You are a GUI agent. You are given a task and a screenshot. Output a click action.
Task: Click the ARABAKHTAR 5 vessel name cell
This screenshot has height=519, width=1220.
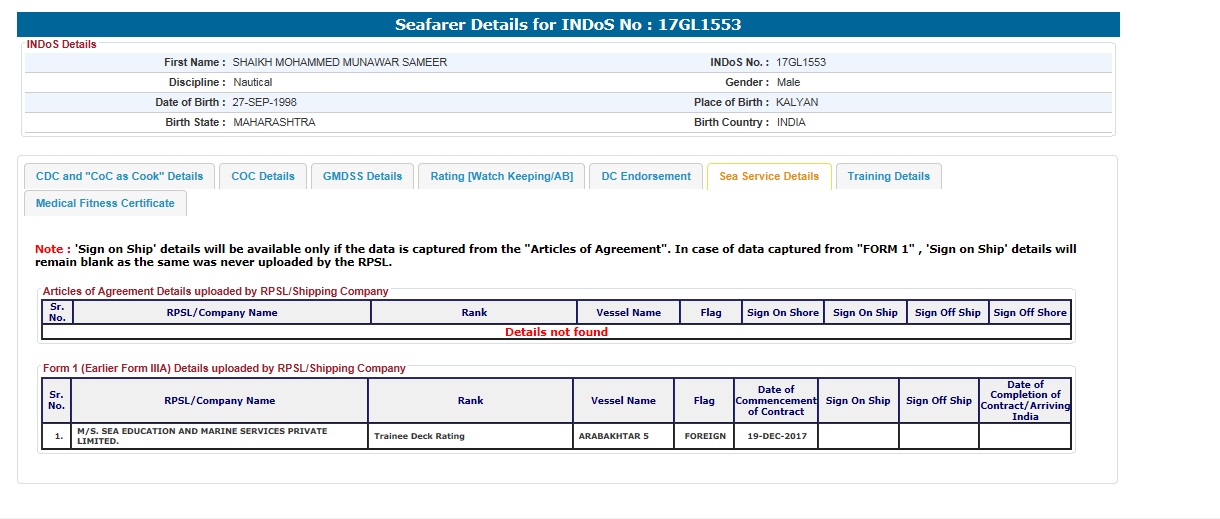point(613,436)
